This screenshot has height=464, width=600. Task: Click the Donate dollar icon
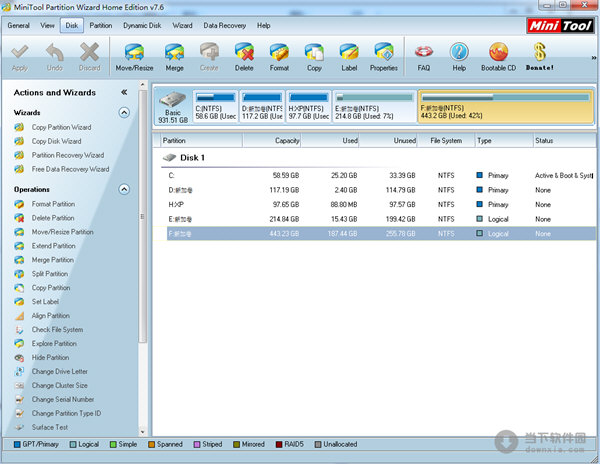(540, 52)
